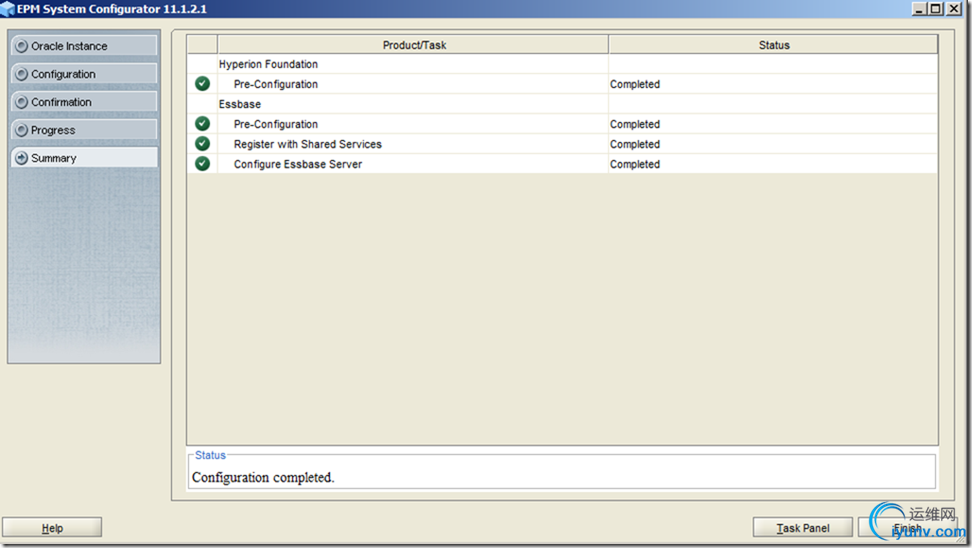Screen dimensions: 972x548
Task: Click Completed status of Configure Essbase Server
Action: pos(635,164)
